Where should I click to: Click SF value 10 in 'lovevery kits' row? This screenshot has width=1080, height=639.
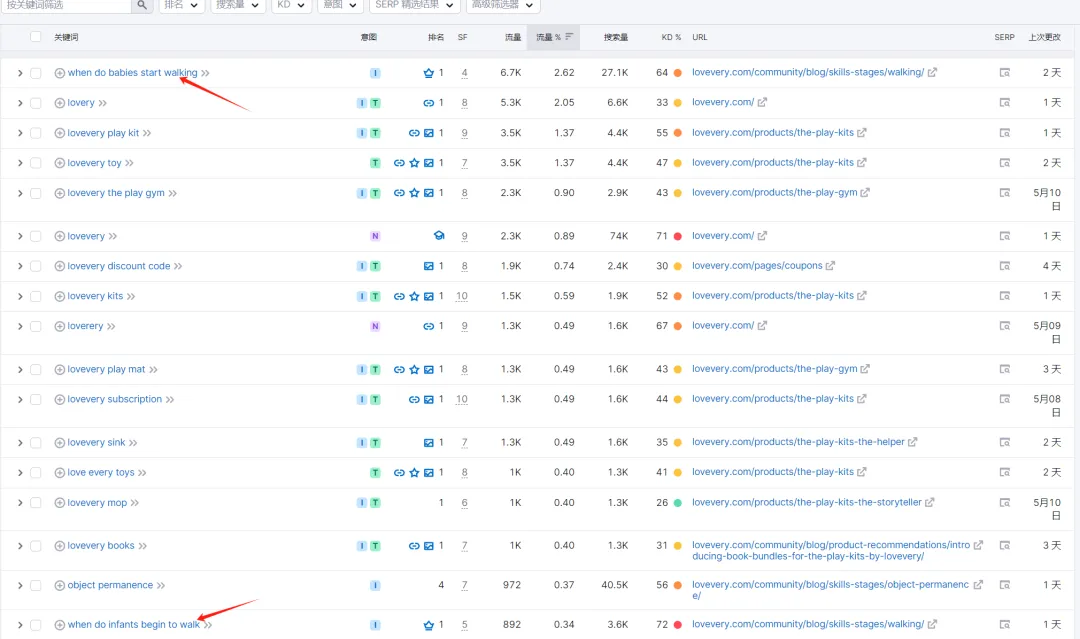pyautogui.click(x=461, y=296)
